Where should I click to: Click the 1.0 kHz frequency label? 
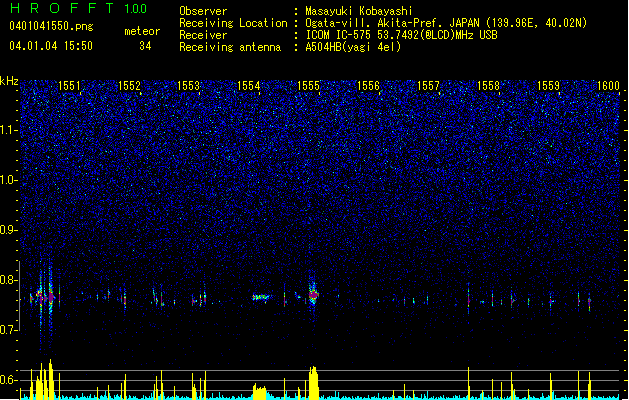pos(9,180)
